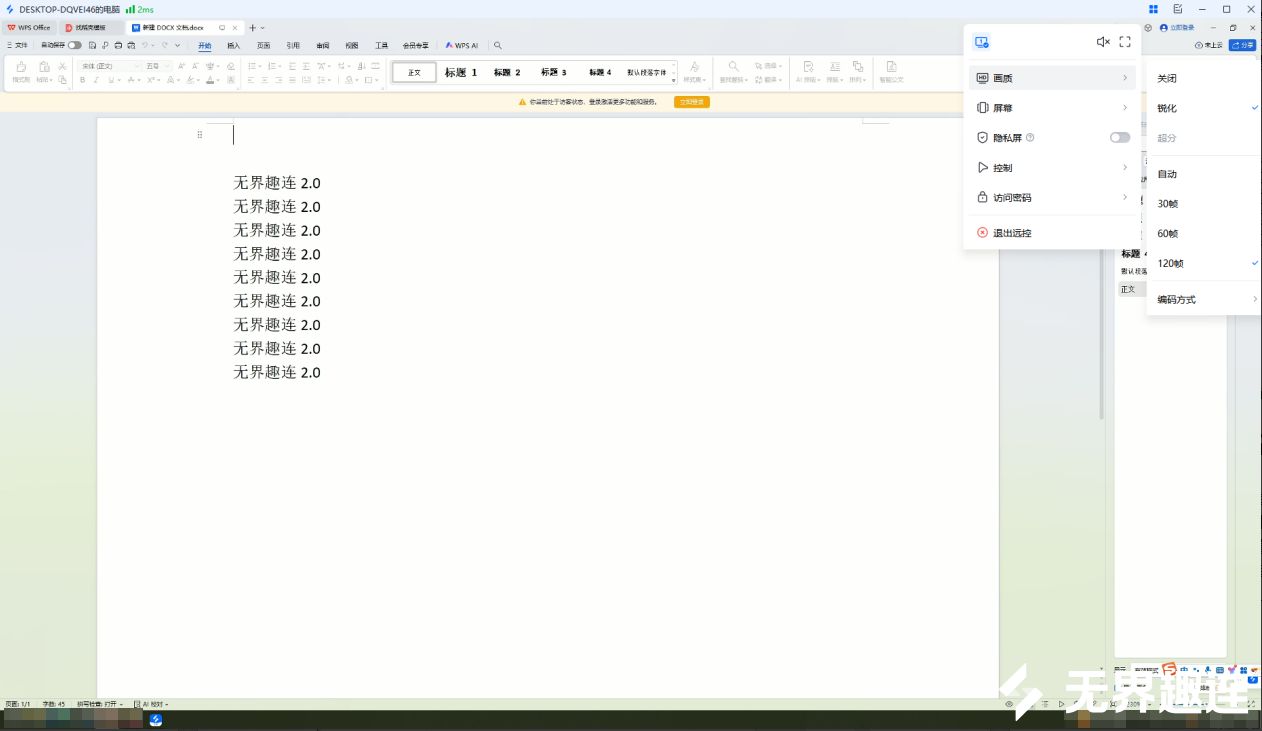This screenshot has width=1262, height=731.
Task: Click the 格式刷 format painter icon
Action: 21,72
